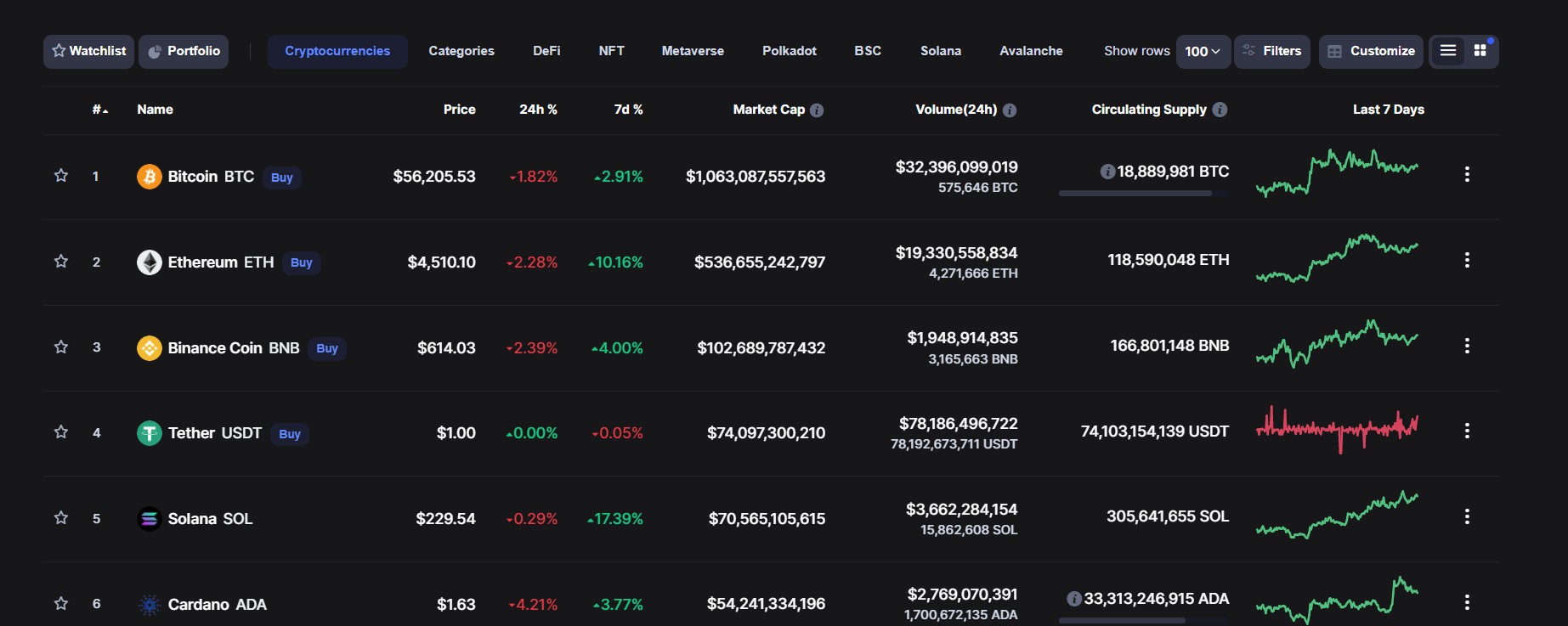Screen dimensions: 1568x626
Task: Open Bitcoin's Last 7 Days chart
Action: click(x=1337, y=172)
